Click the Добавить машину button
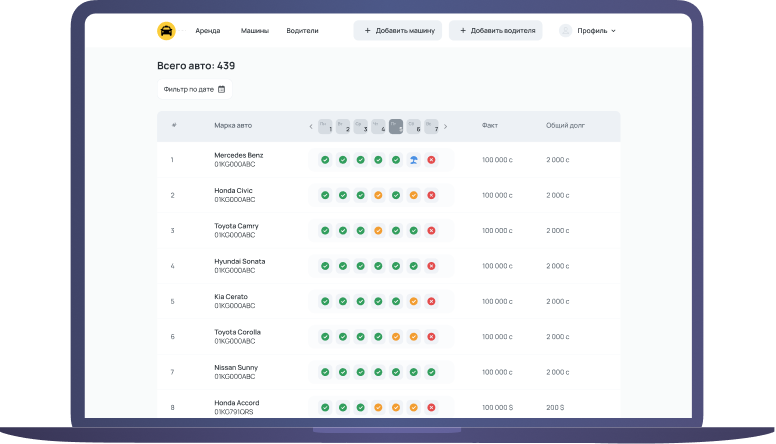The image size is (776, 444). click(x=397, y=31)
